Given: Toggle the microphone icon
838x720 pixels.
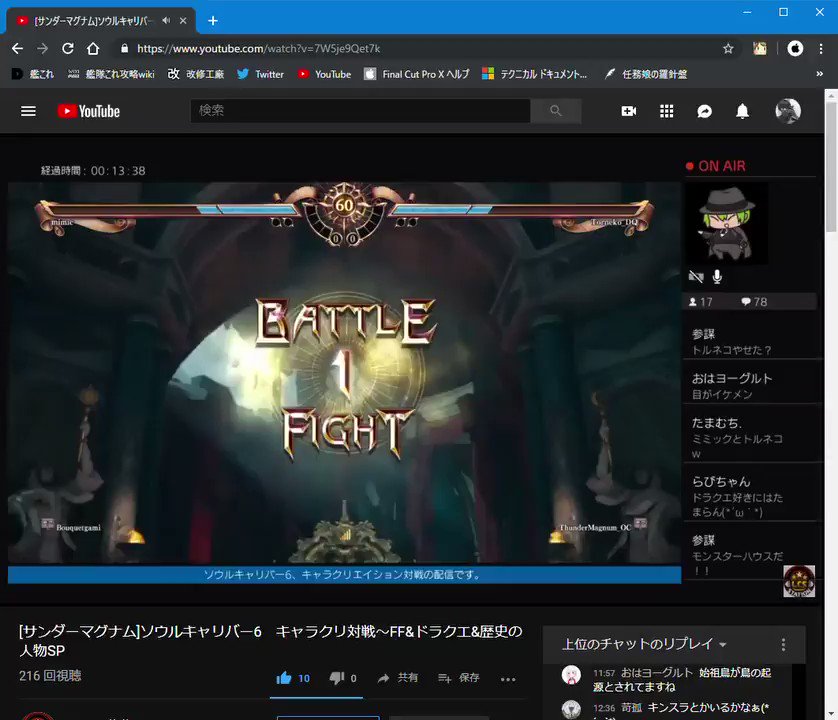Looking at the screenshot, I should point(717,276).
